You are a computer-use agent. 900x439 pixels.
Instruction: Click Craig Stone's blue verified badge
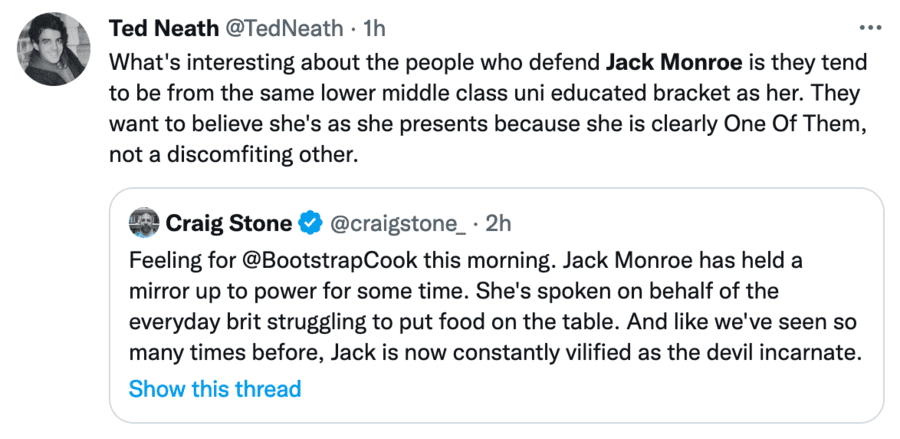click(311, 223)
